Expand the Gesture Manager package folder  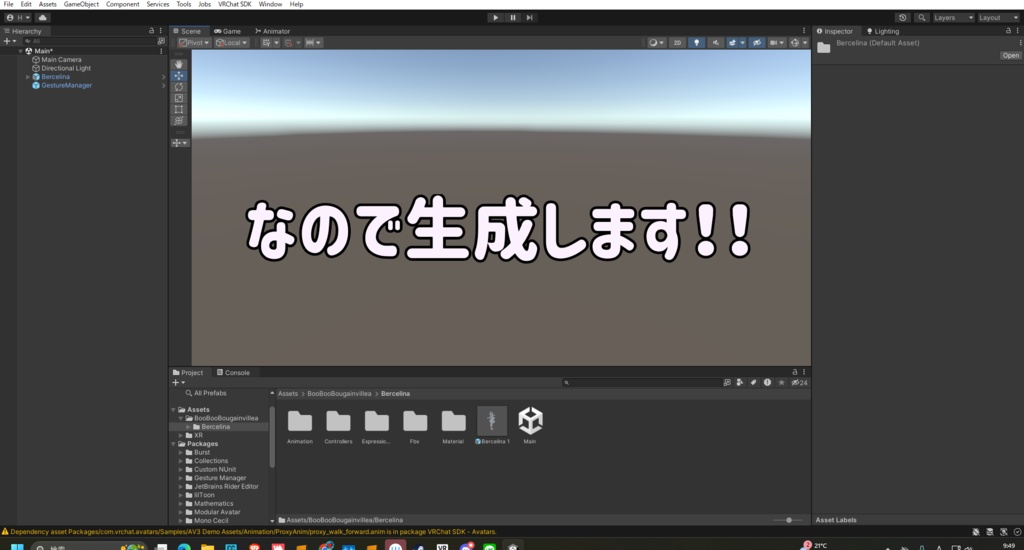pos(181,477)
